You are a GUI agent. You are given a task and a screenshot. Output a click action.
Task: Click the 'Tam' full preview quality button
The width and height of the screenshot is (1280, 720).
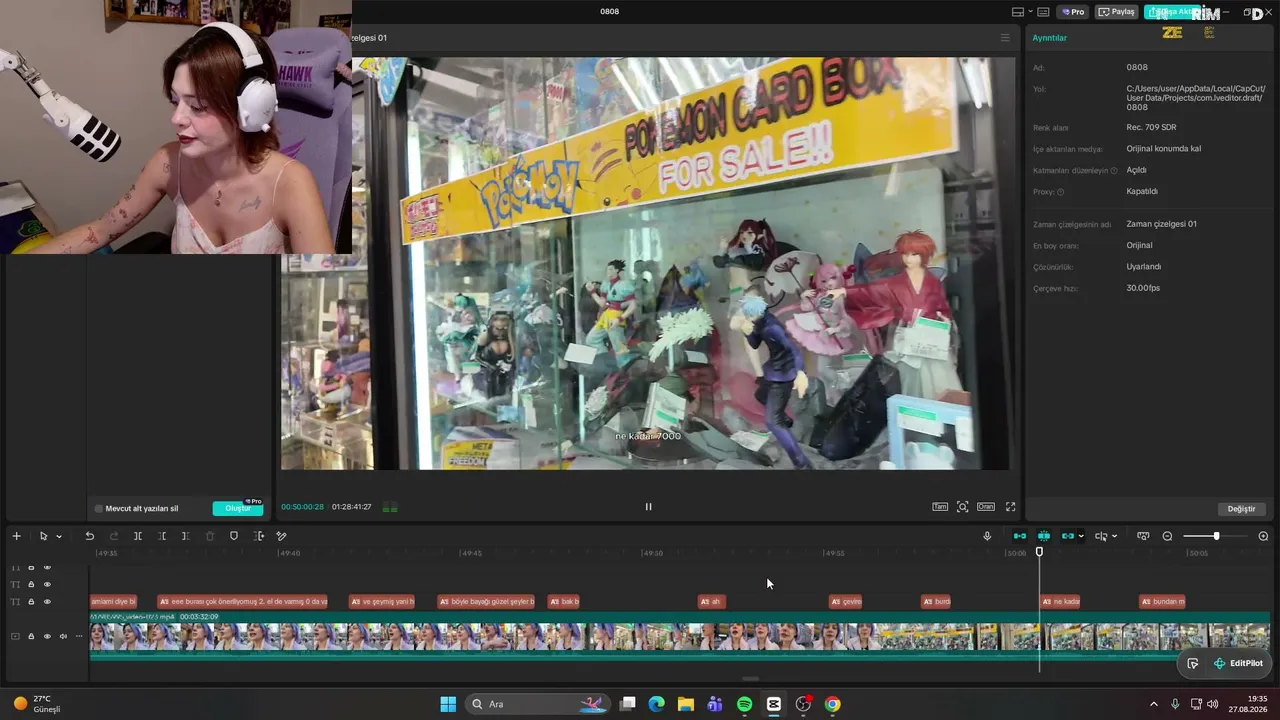[940, 507]
